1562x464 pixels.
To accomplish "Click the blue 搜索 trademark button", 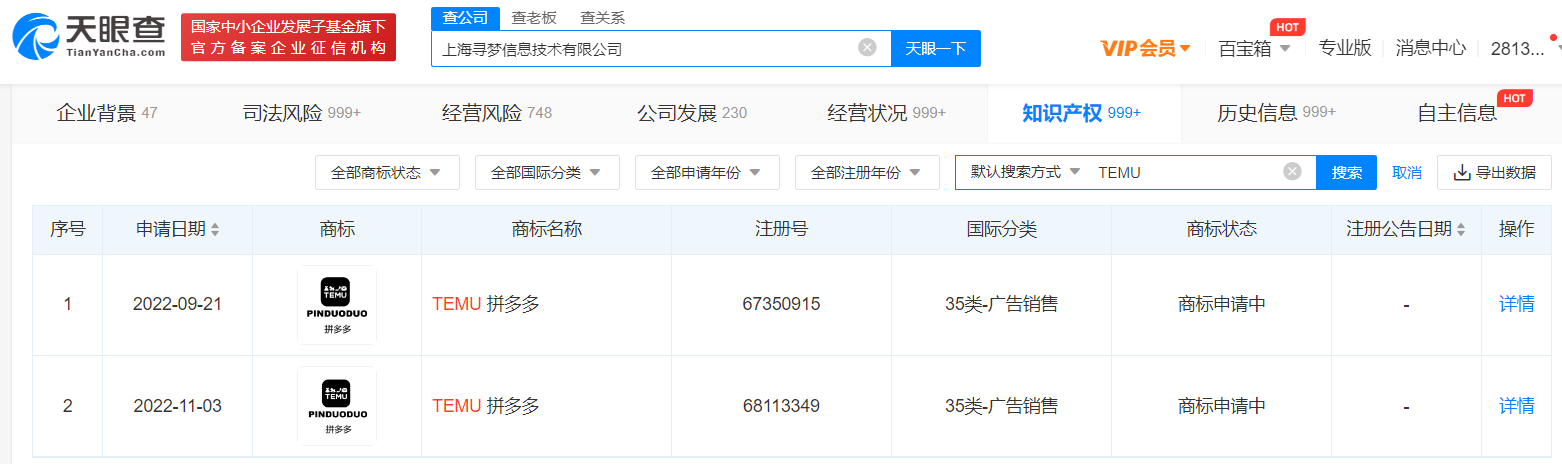I will [1347, 172].
